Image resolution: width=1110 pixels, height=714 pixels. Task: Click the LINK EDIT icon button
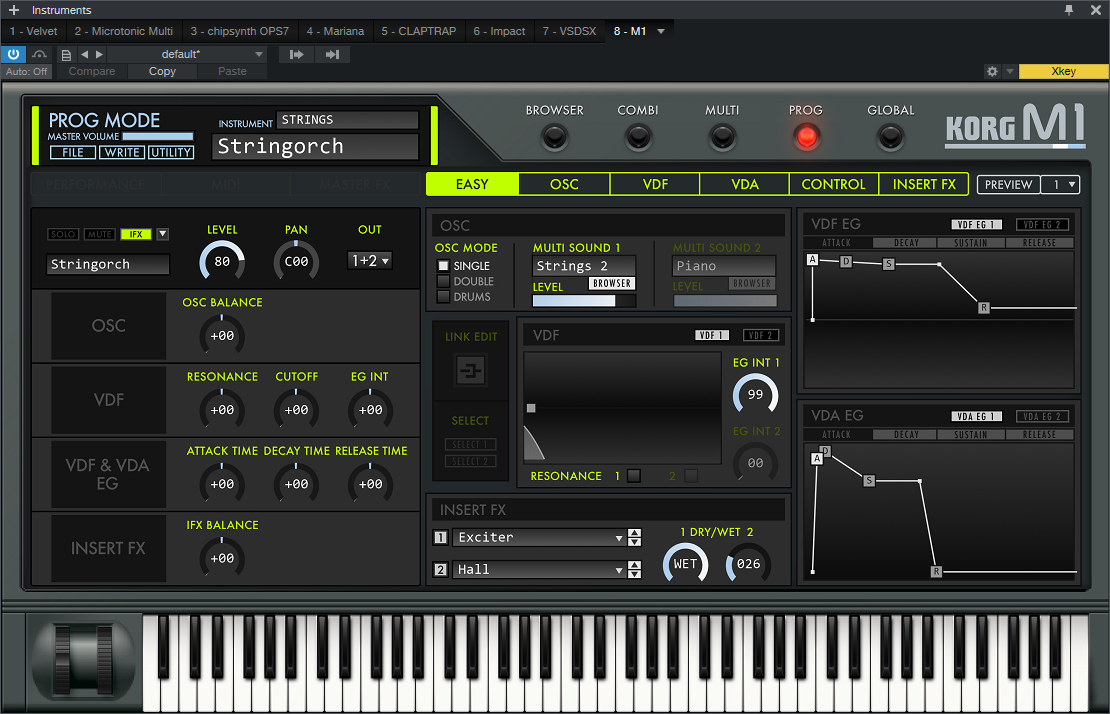470,370
